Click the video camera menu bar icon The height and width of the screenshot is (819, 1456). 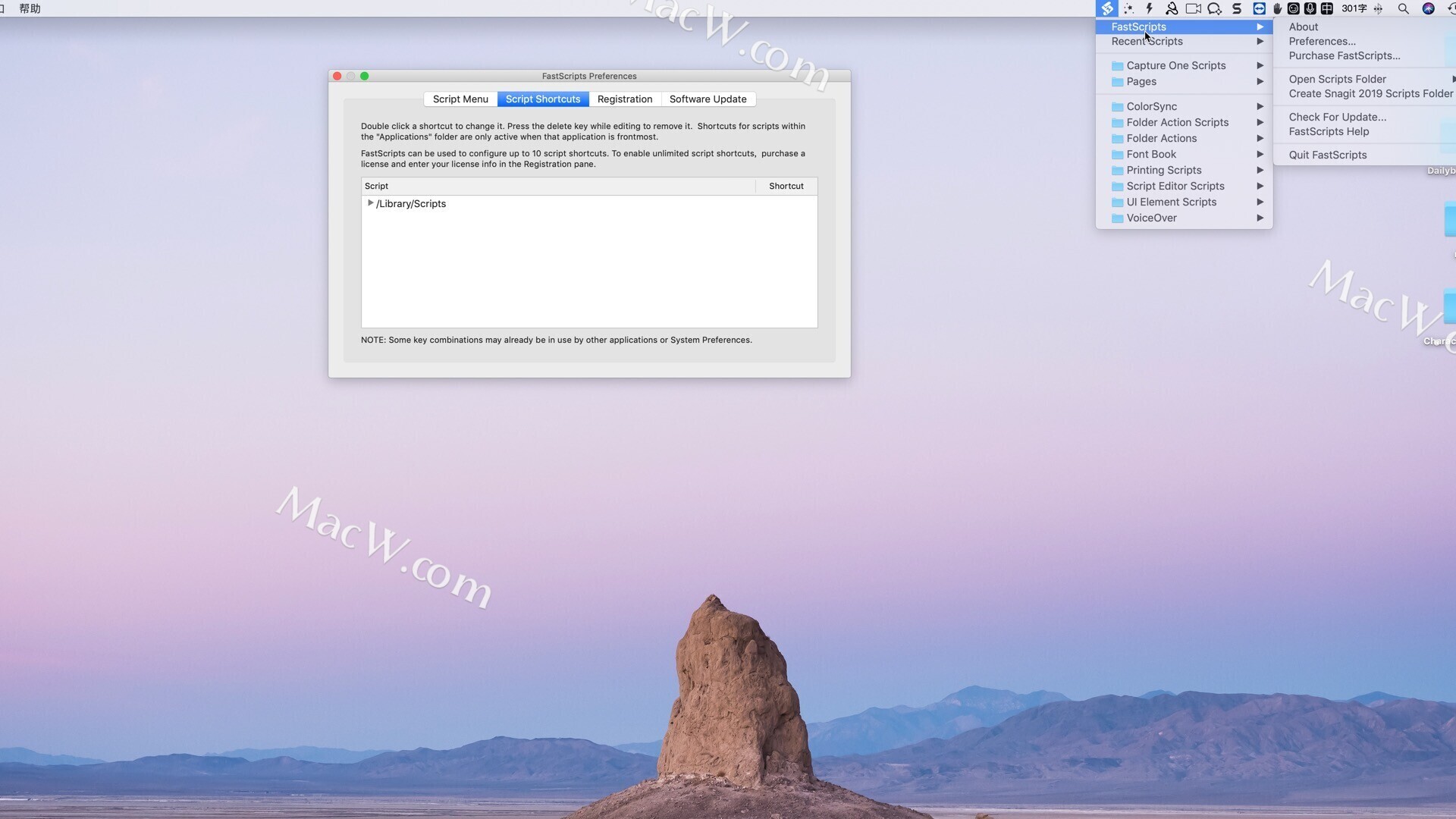click(1193, 8)
